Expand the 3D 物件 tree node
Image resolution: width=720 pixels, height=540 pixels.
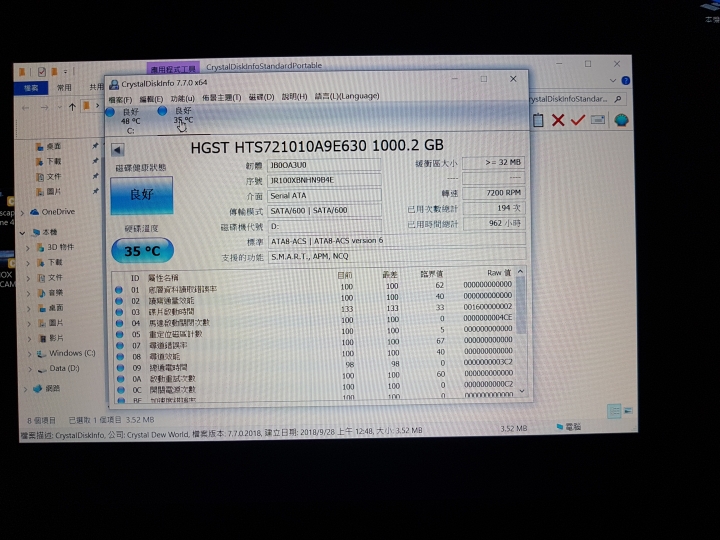coord(28,248)
